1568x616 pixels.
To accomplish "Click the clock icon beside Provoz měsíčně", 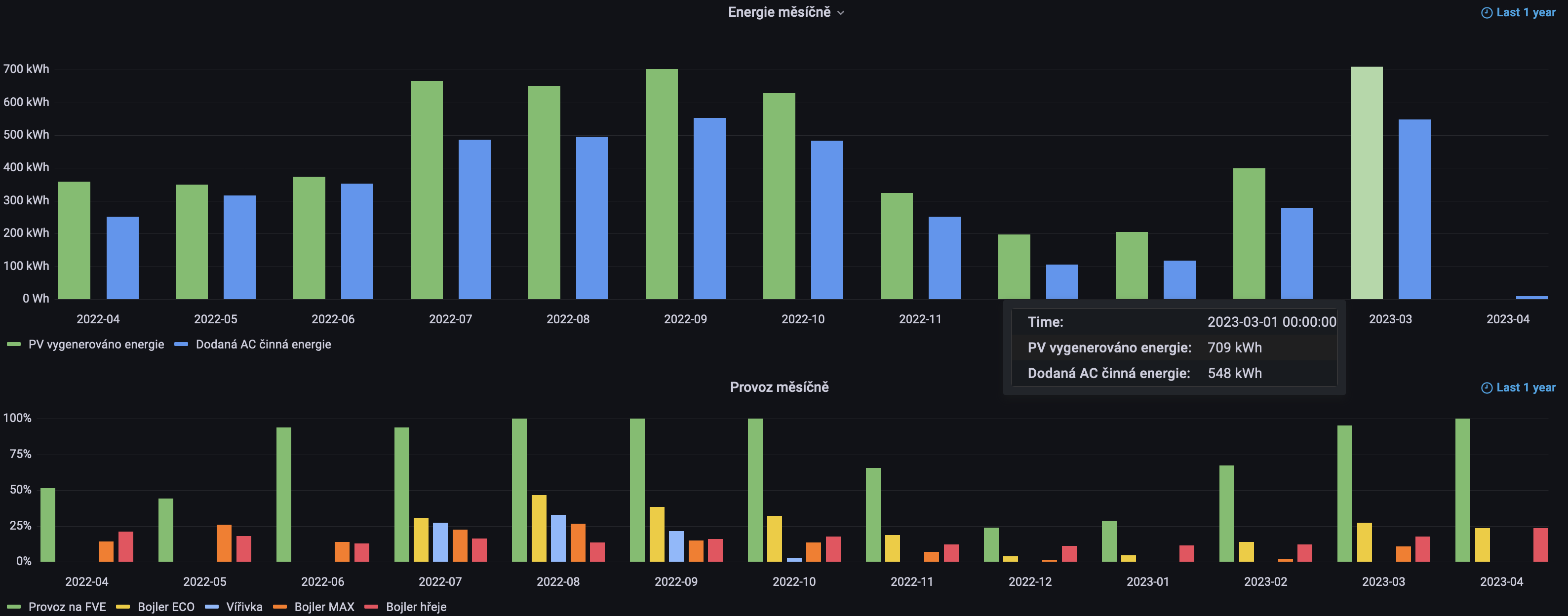I will click(1487, 388).
